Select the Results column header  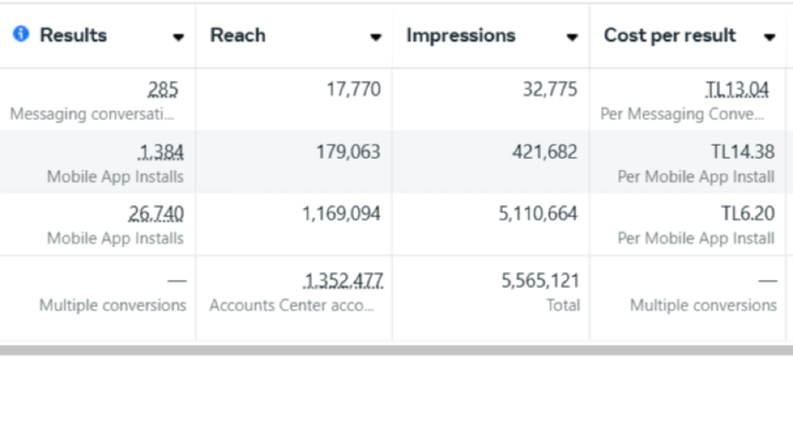tap(73, 35)
